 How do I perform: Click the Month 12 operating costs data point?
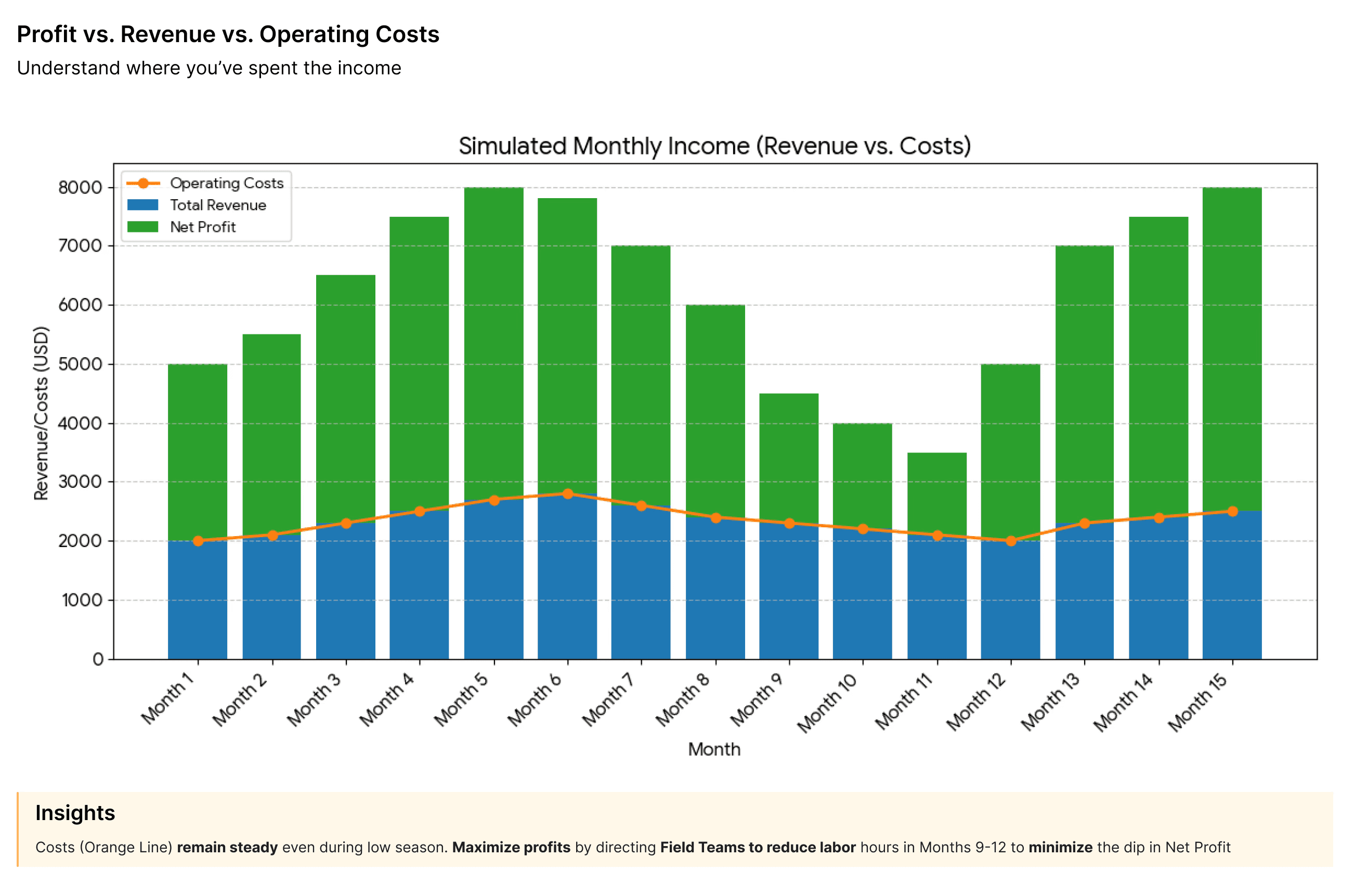(x=1011, y=541)
